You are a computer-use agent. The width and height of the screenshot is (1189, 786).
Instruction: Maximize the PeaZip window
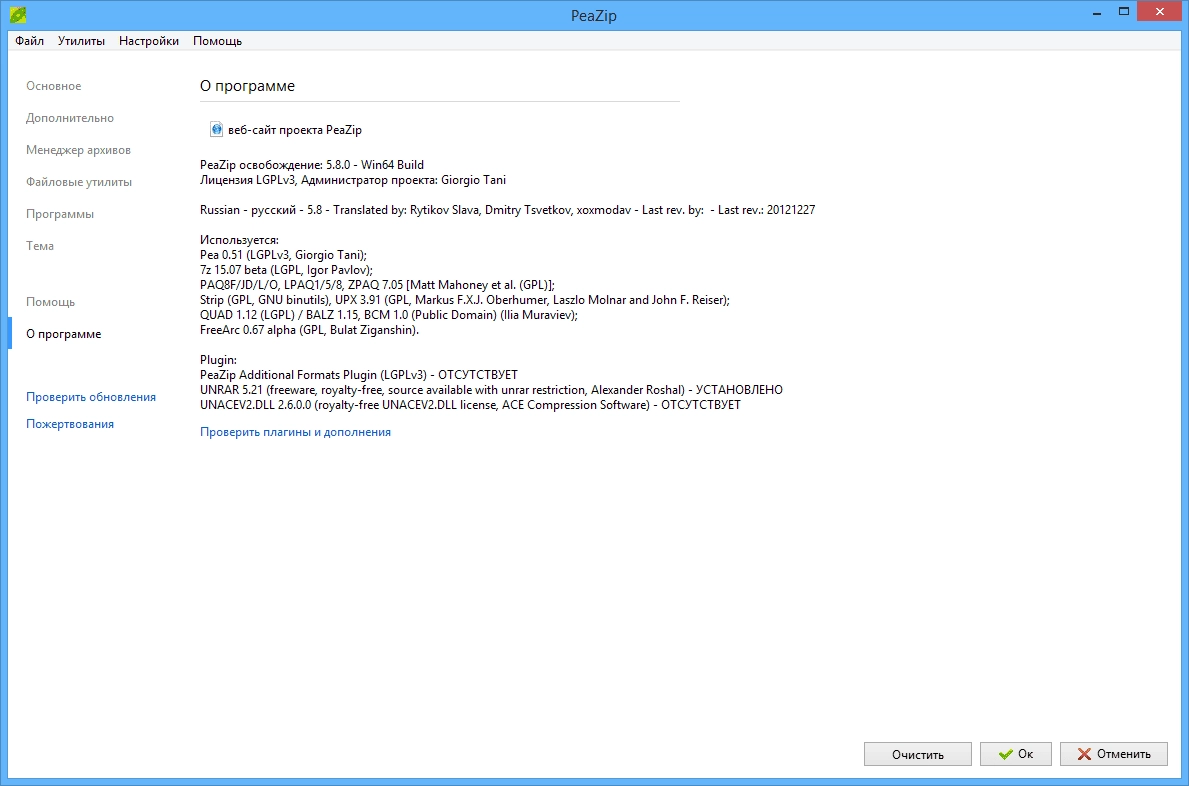point(1124,11)
